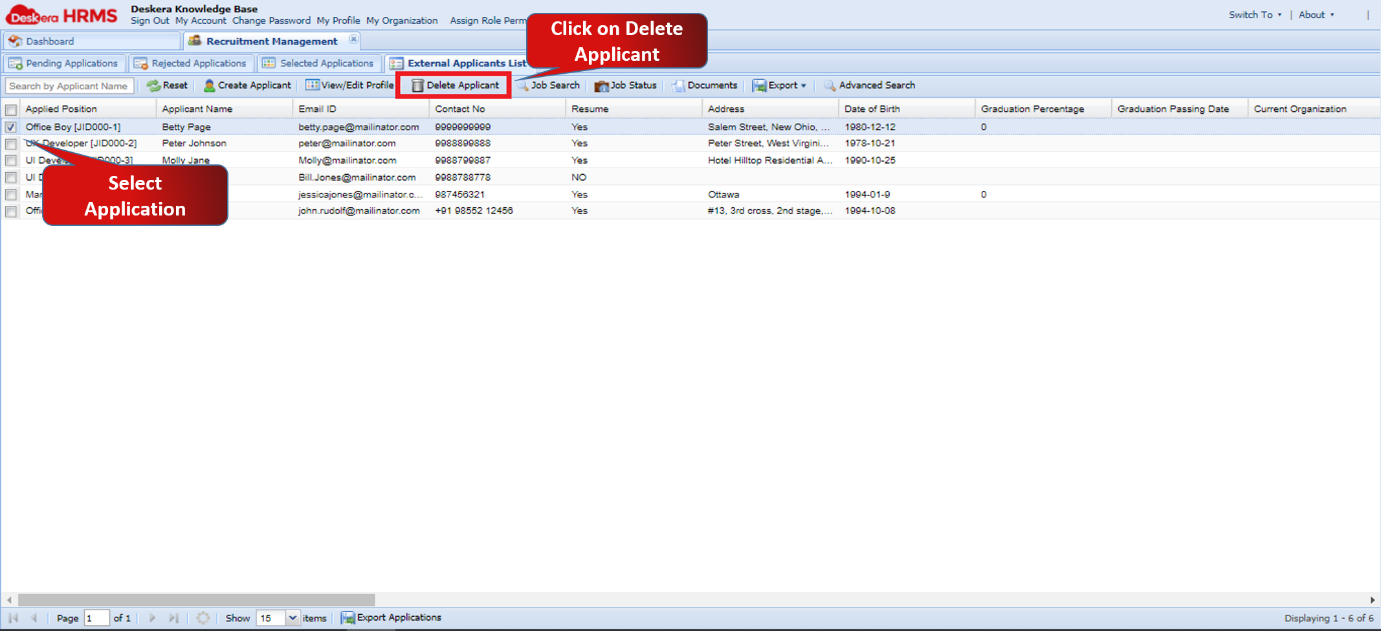Open the Export dropdown menu
The height and width of the screenshot is (631, 1381).
coord(781,85)
